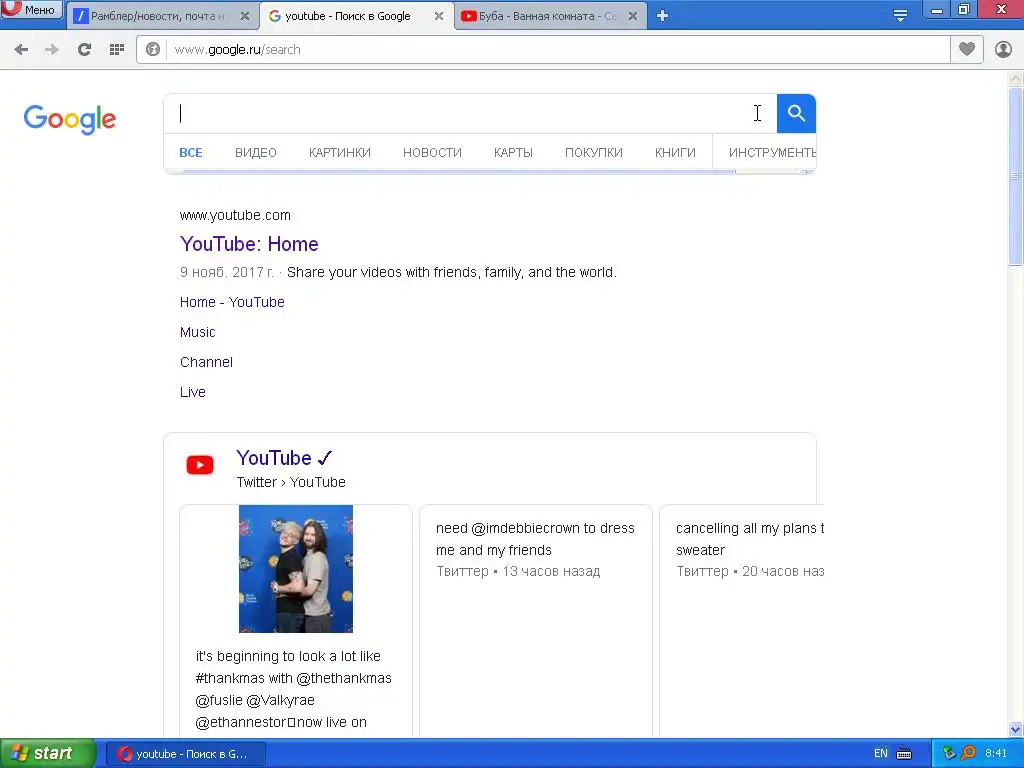
Task: Open the tweet photo thumbnail
Action: click(x=296, y=569)
